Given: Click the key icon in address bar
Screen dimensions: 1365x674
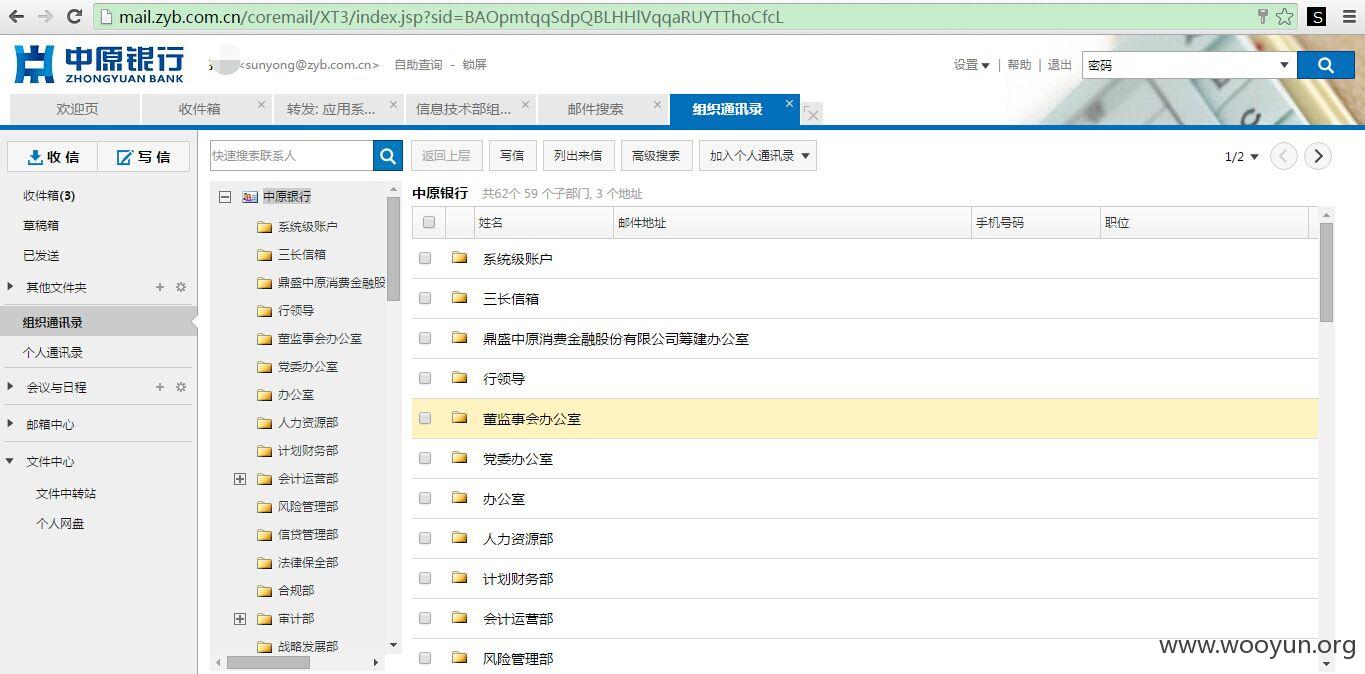Looking at the screenshot, I should tap(1262, 17).
